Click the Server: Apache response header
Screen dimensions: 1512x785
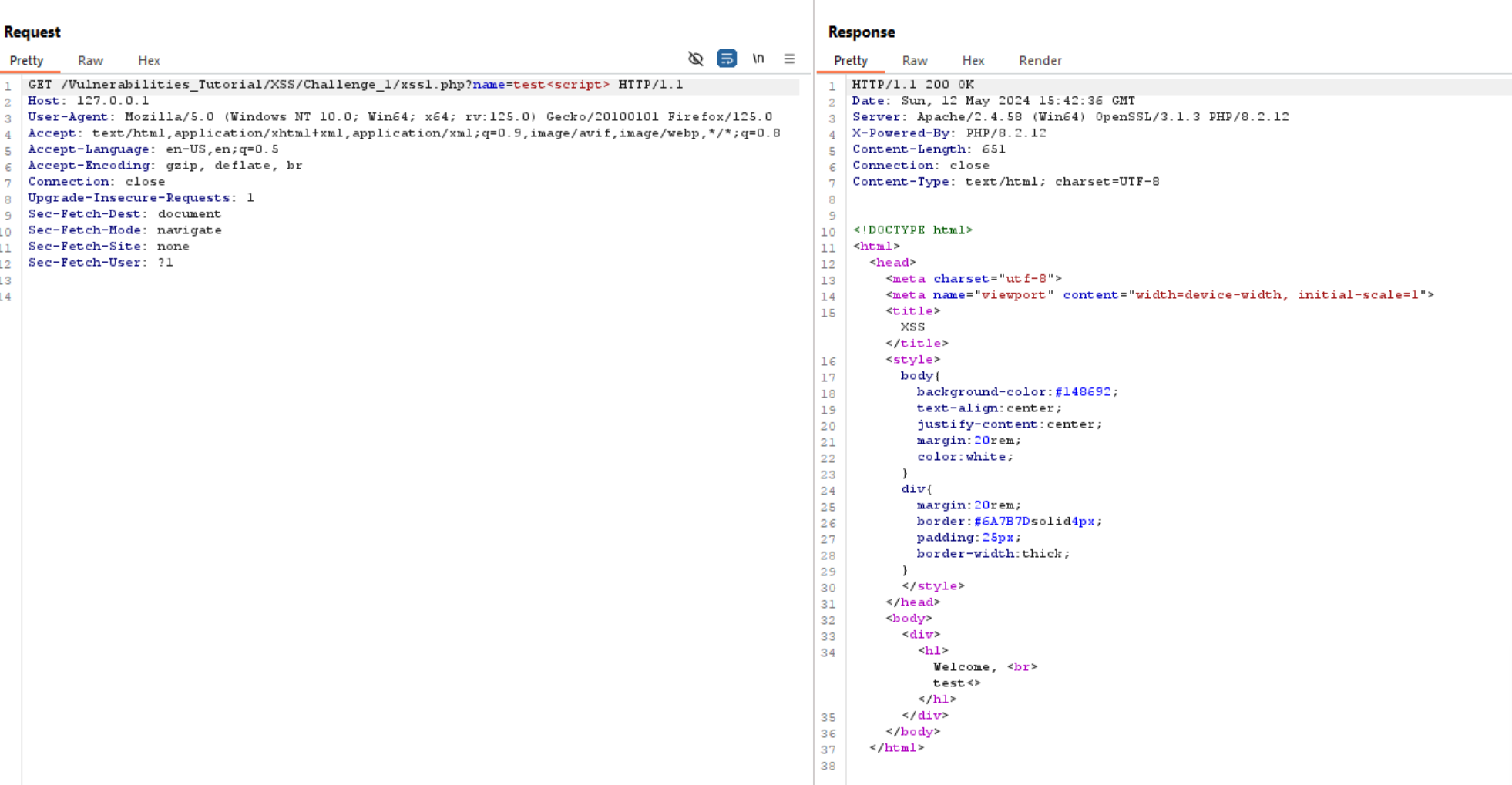[1070, 117]
